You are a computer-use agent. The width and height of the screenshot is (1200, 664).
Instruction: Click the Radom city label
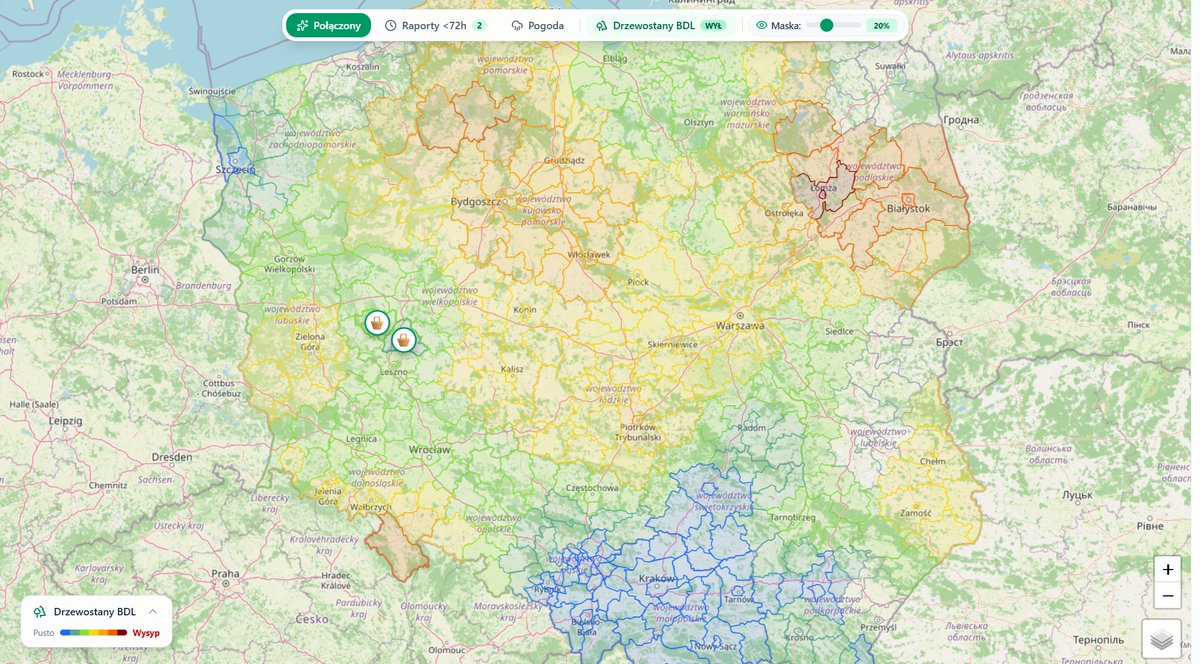coord(750,427)
